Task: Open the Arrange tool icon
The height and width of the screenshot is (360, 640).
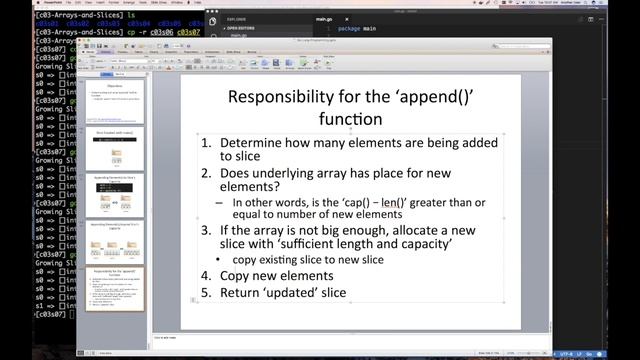Action: tap(289, 63)
